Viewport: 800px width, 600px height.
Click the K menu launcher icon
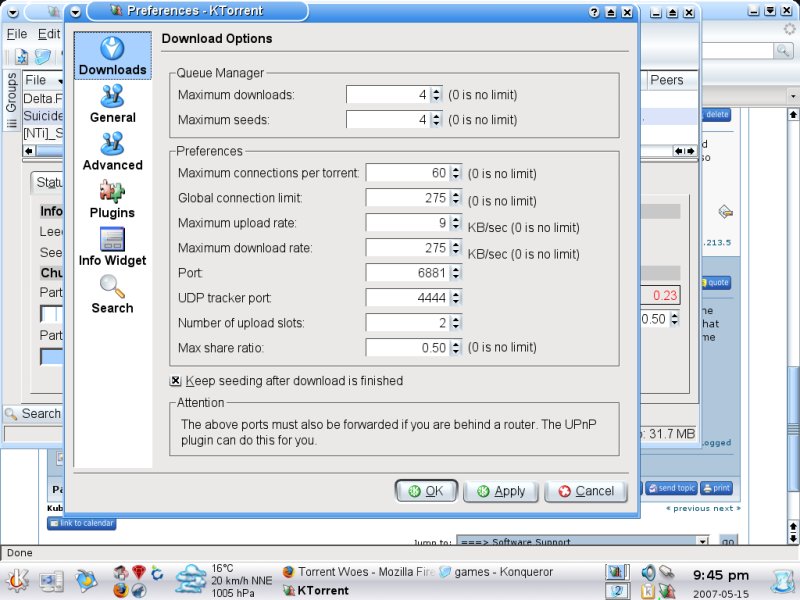tap(18, 579)
